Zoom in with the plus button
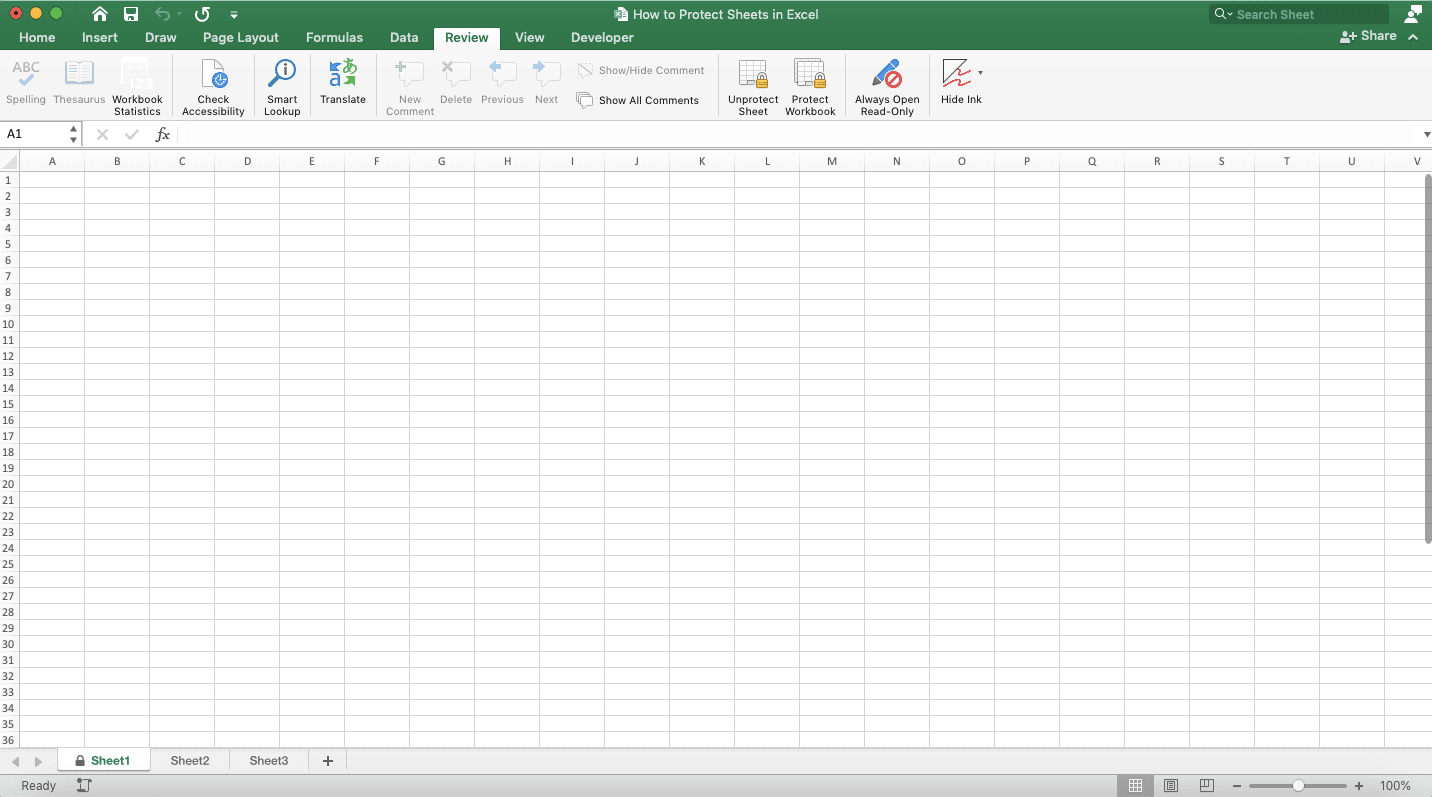Image resolution: width=1432 pixels, height=797 pixels. (1359, 786)
